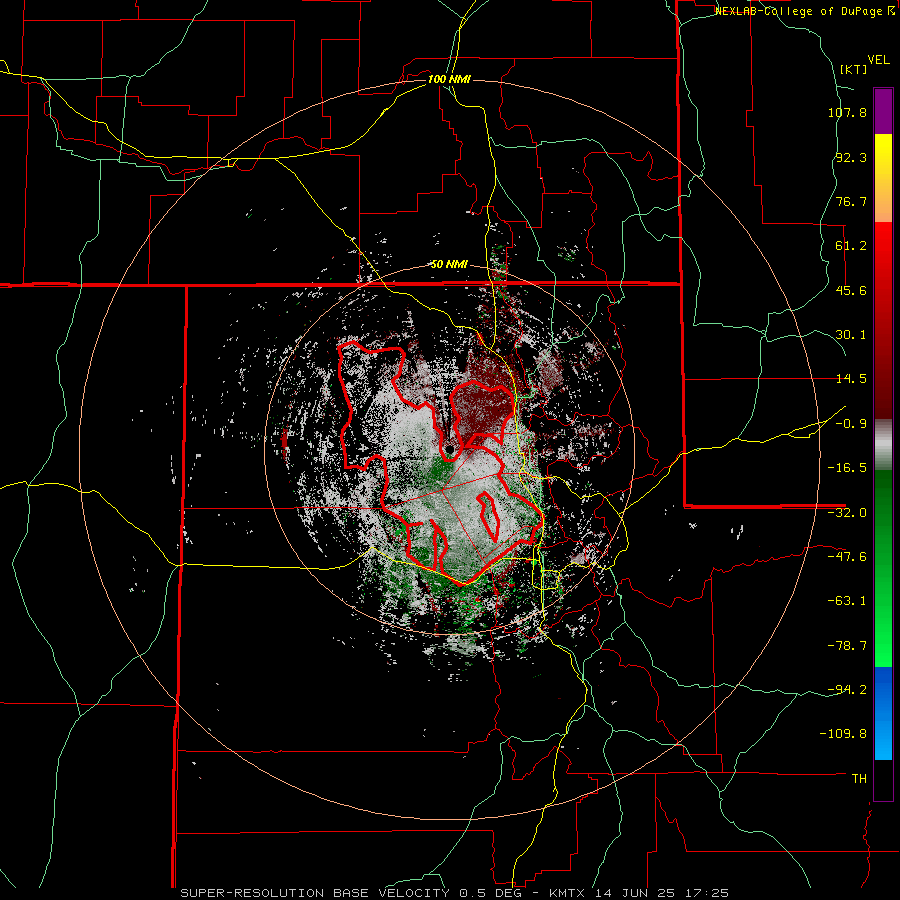Click the -32.0 legend value

coord(847,513)
